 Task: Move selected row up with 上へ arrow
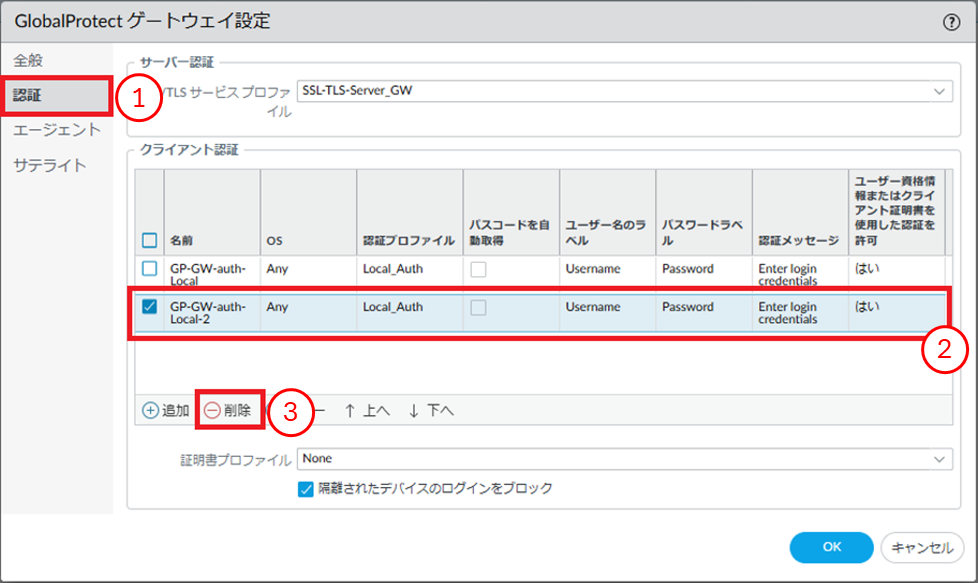coord(366,410)
